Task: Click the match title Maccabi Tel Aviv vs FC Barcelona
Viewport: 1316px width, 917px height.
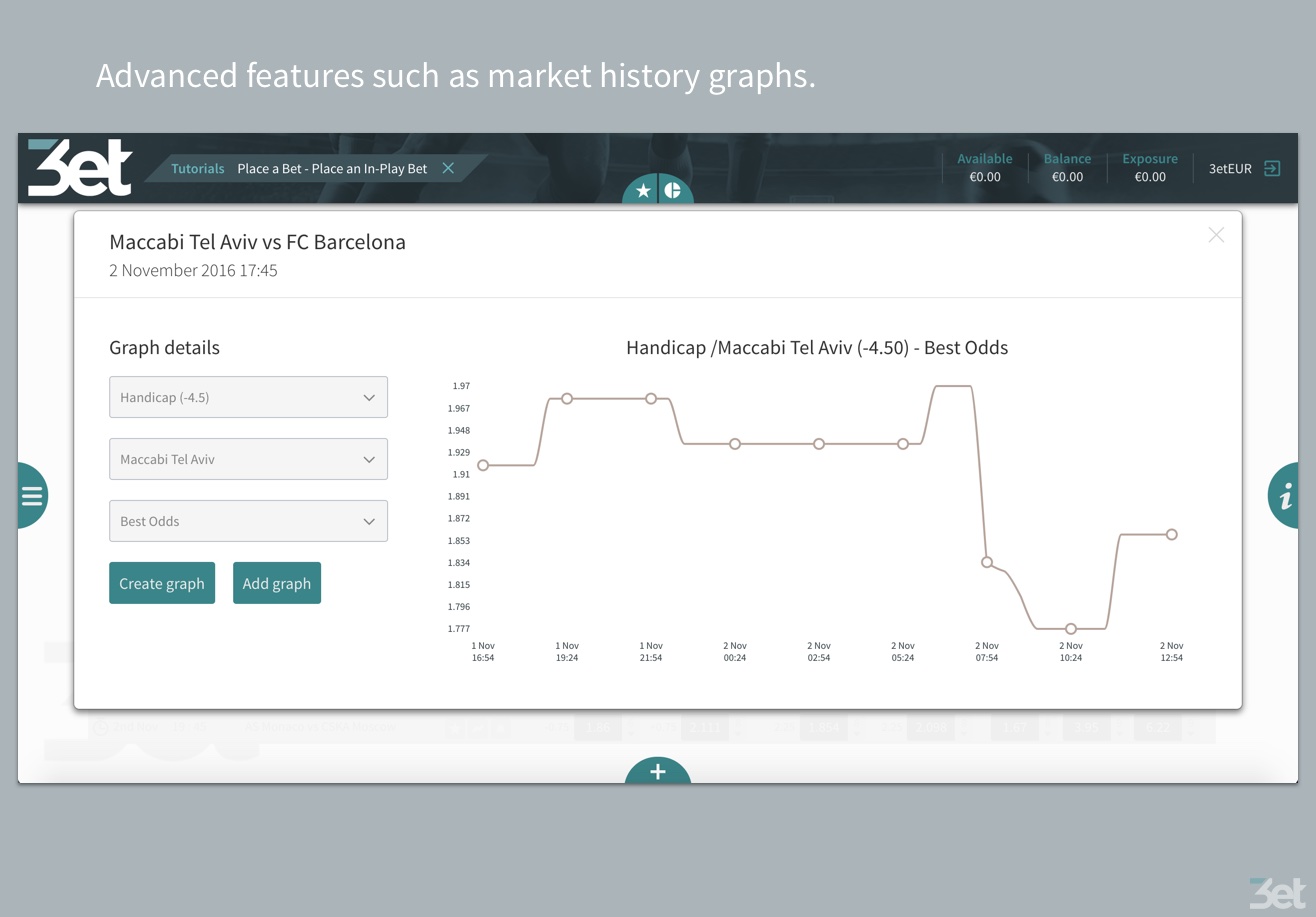Action: coord(257,241)
